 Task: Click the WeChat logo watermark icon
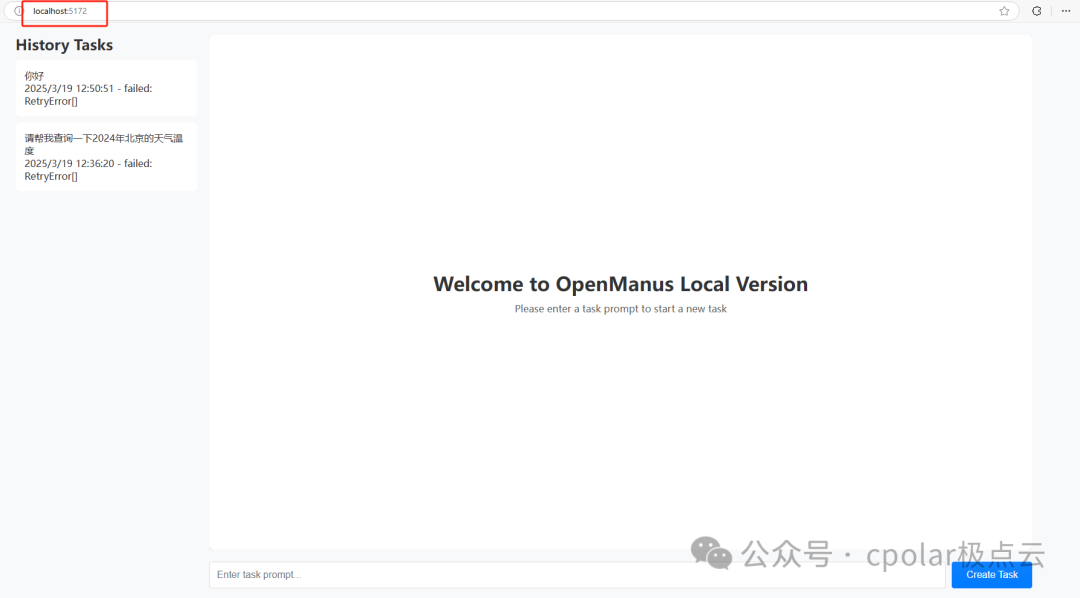(x=712, y=553)
